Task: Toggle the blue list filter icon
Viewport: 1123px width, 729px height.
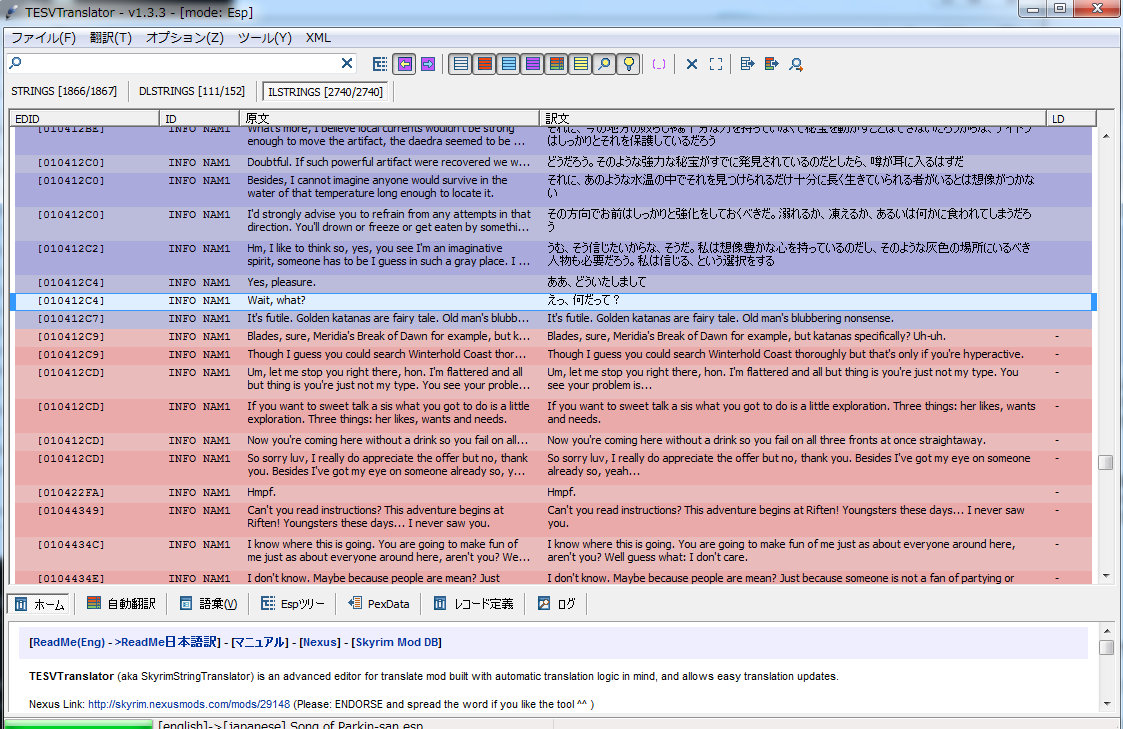Action: pos(509,64)
